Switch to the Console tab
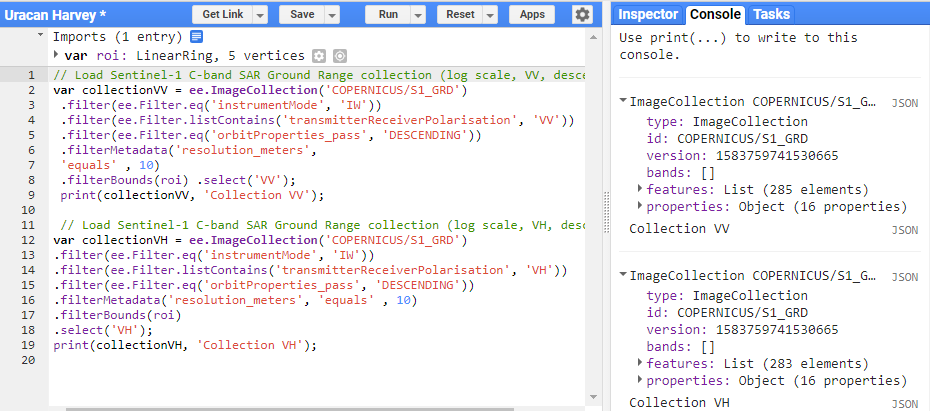This screenshot has height=411, width=930. tap(715, 14)
